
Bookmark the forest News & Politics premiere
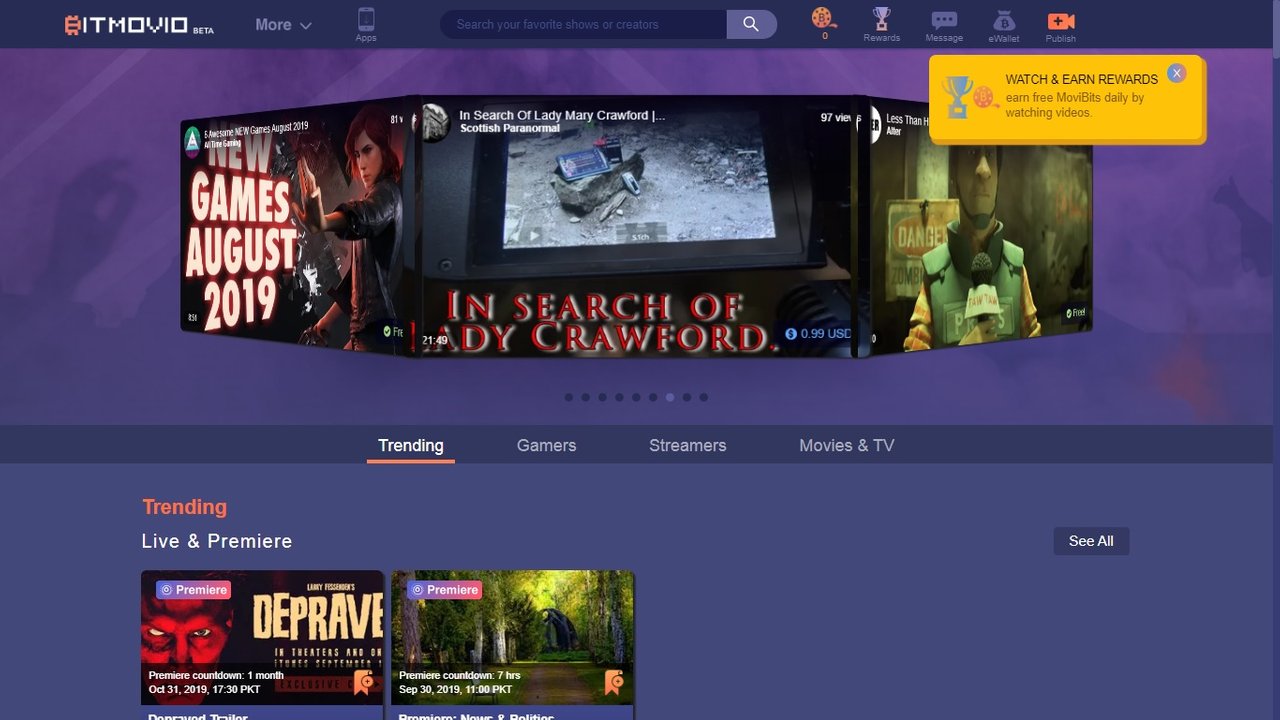[x=613, y=682]
